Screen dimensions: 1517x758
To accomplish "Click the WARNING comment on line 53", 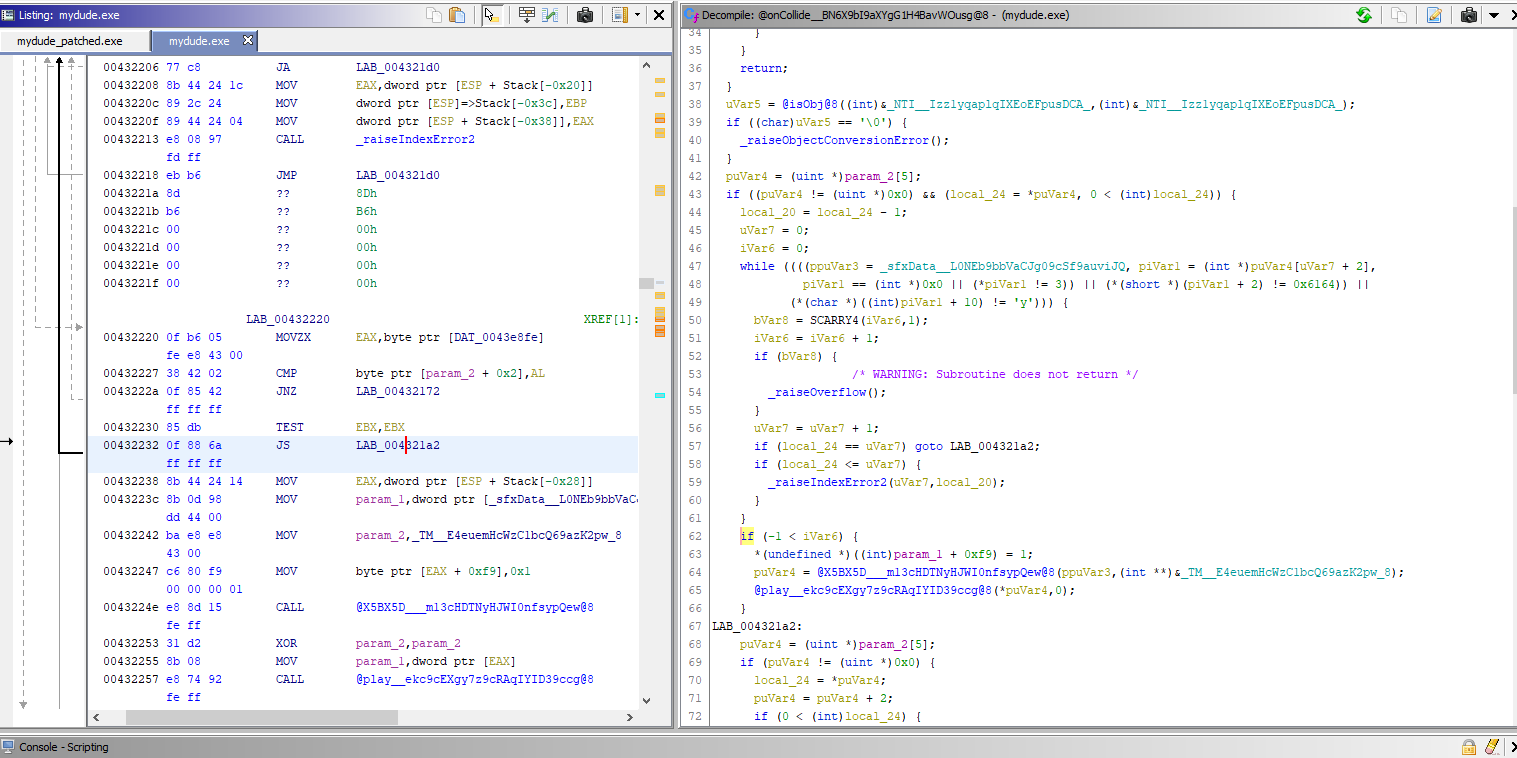I will pos(995,374).
